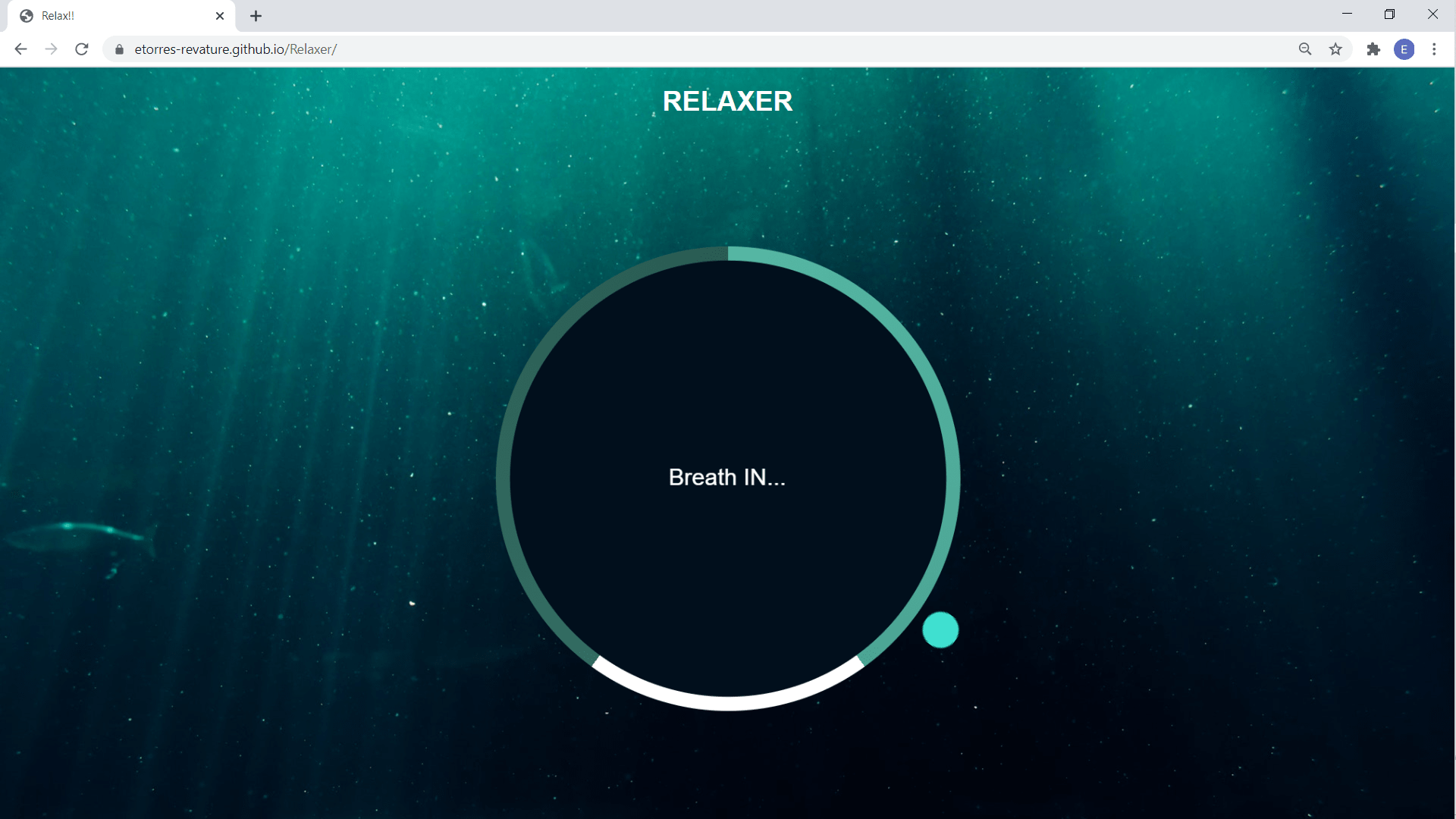The height and width of the screenshot is (819, 1456).
Task: Click the globe favicon on the tab
Action: pos(27,16)
